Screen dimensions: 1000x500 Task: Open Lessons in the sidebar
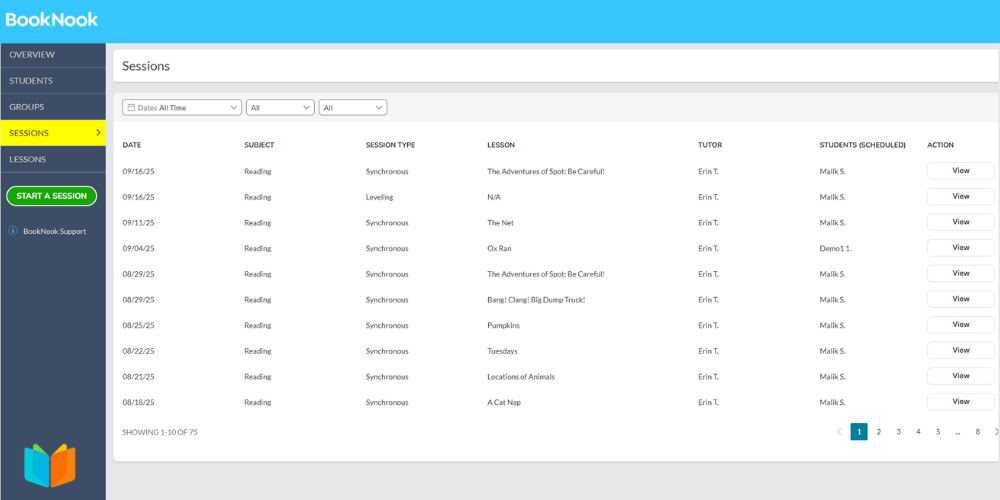[28, 159]
